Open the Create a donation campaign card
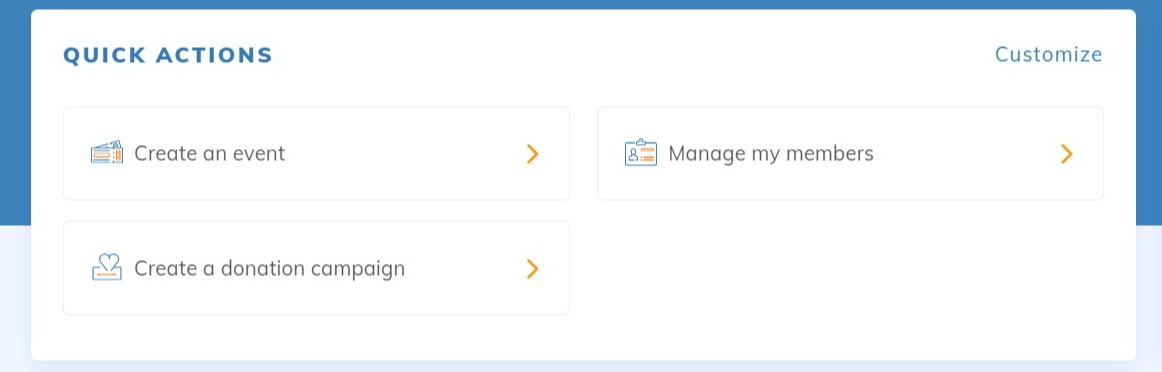This screenshot has width=1162, height=372. click(316, 268)
